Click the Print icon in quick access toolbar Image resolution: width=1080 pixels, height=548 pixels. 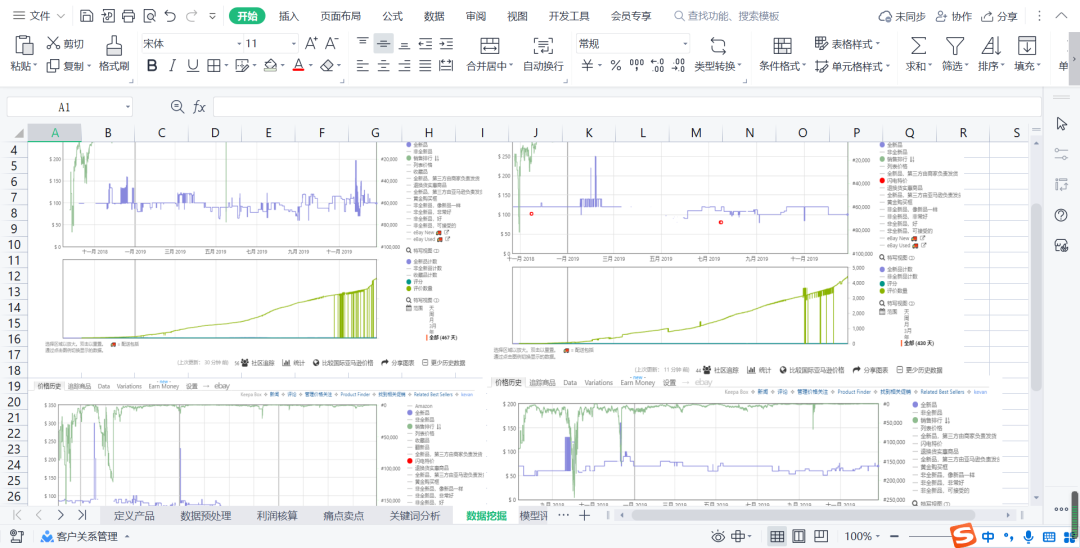tap(128, 16)
